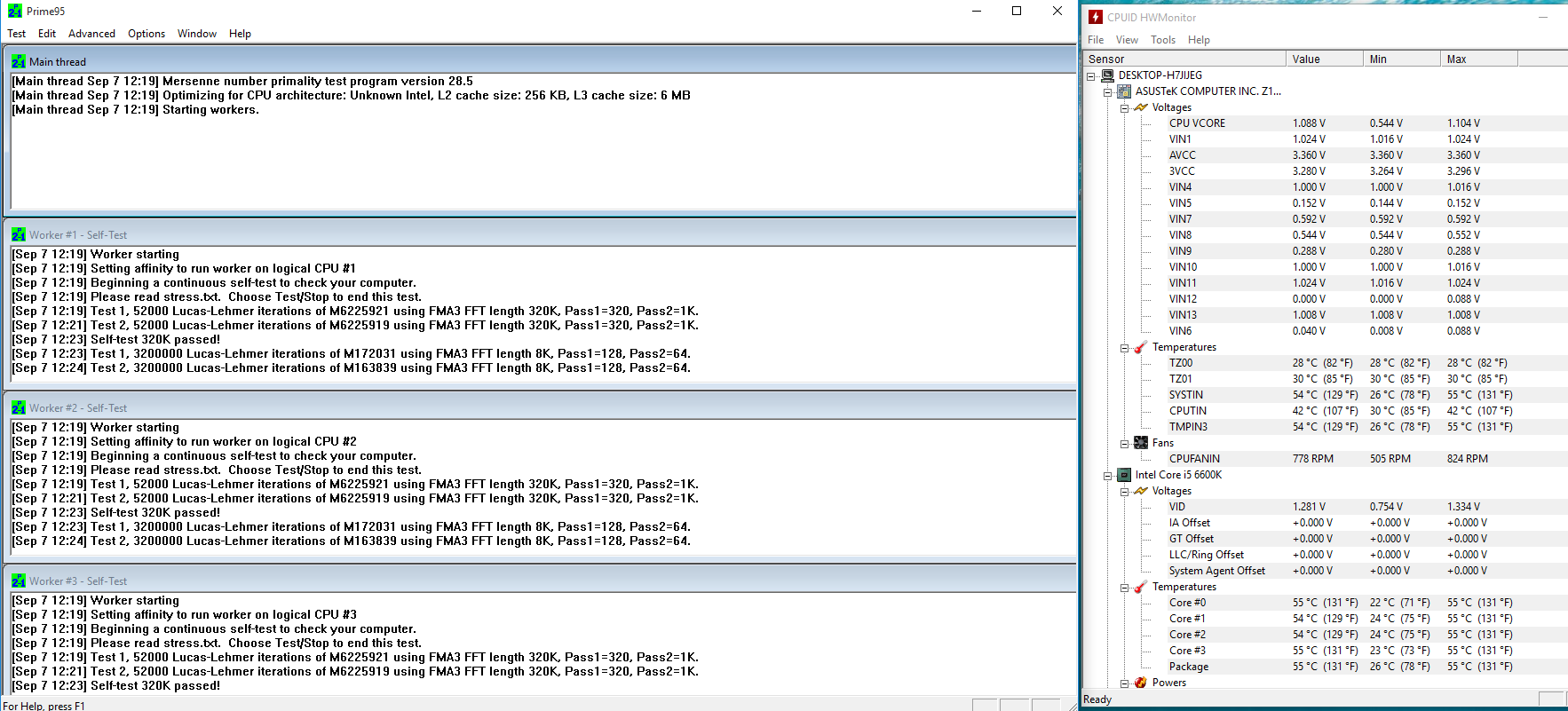Click the DESKTOP-H7JIJEG computer icon

1107,75
